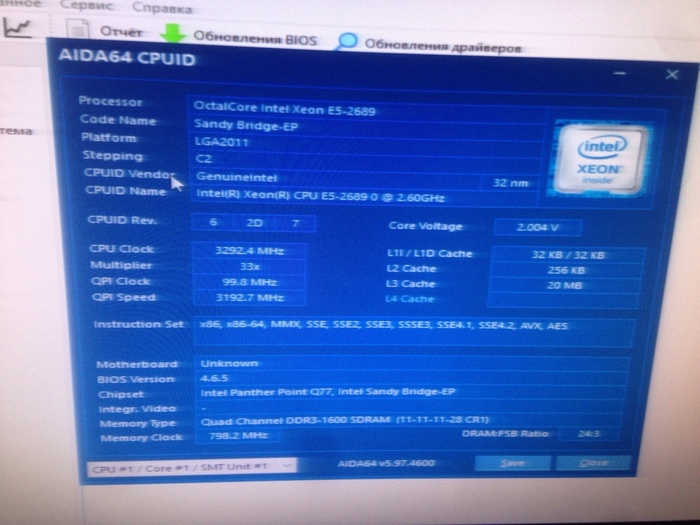The width and height of the screenshot is (700, 525).
Task: Click the 24:3 DRAM:FSB ratio value
Action: click(588, 433)
